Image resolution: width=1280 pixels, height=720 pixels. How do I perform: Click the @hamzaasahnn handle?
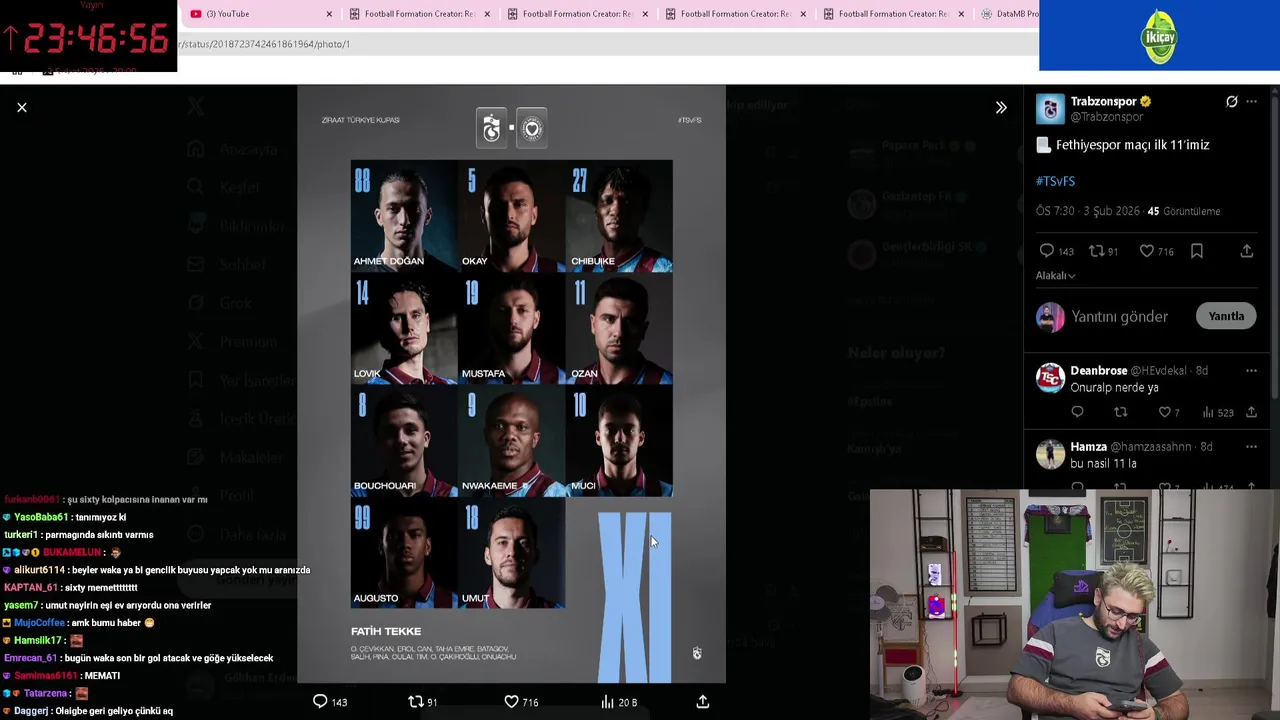pyautogui.click(x=1151, y=446)
